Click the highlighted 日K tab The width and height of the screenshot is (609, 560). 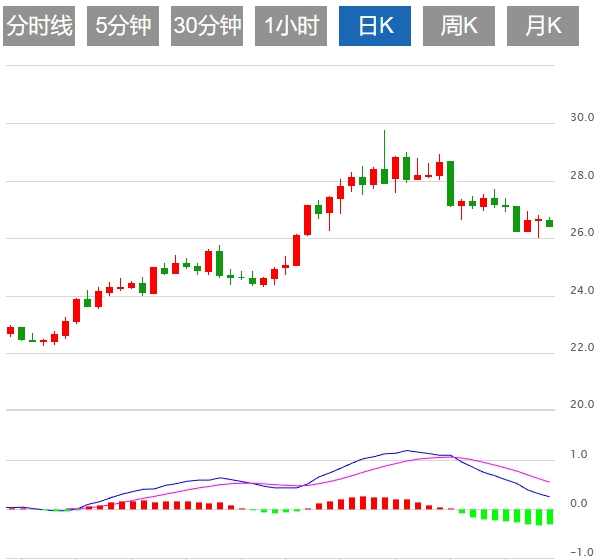coord(375,27)
